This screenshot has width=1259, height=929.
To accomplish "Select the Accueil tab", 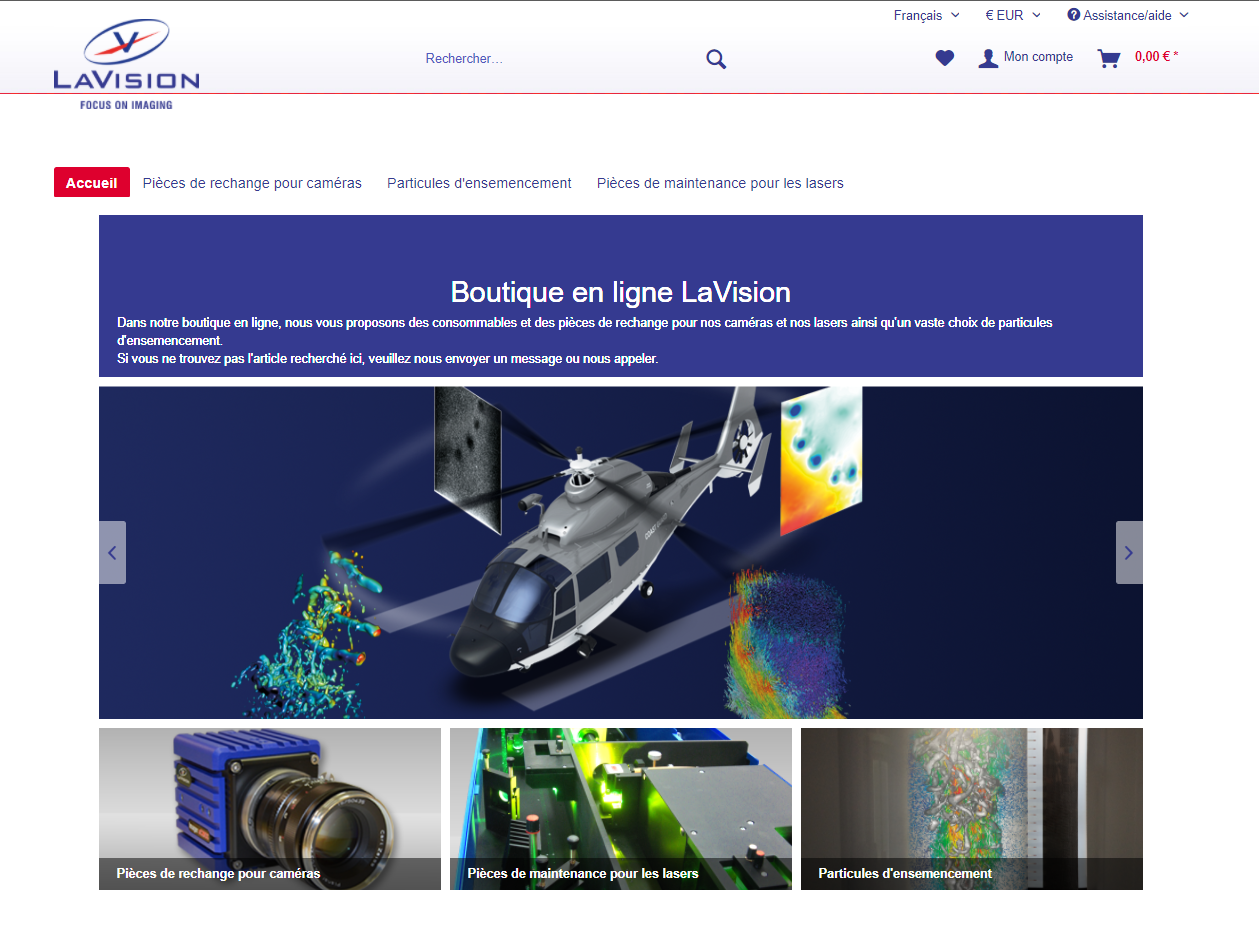I will point(92,183).
